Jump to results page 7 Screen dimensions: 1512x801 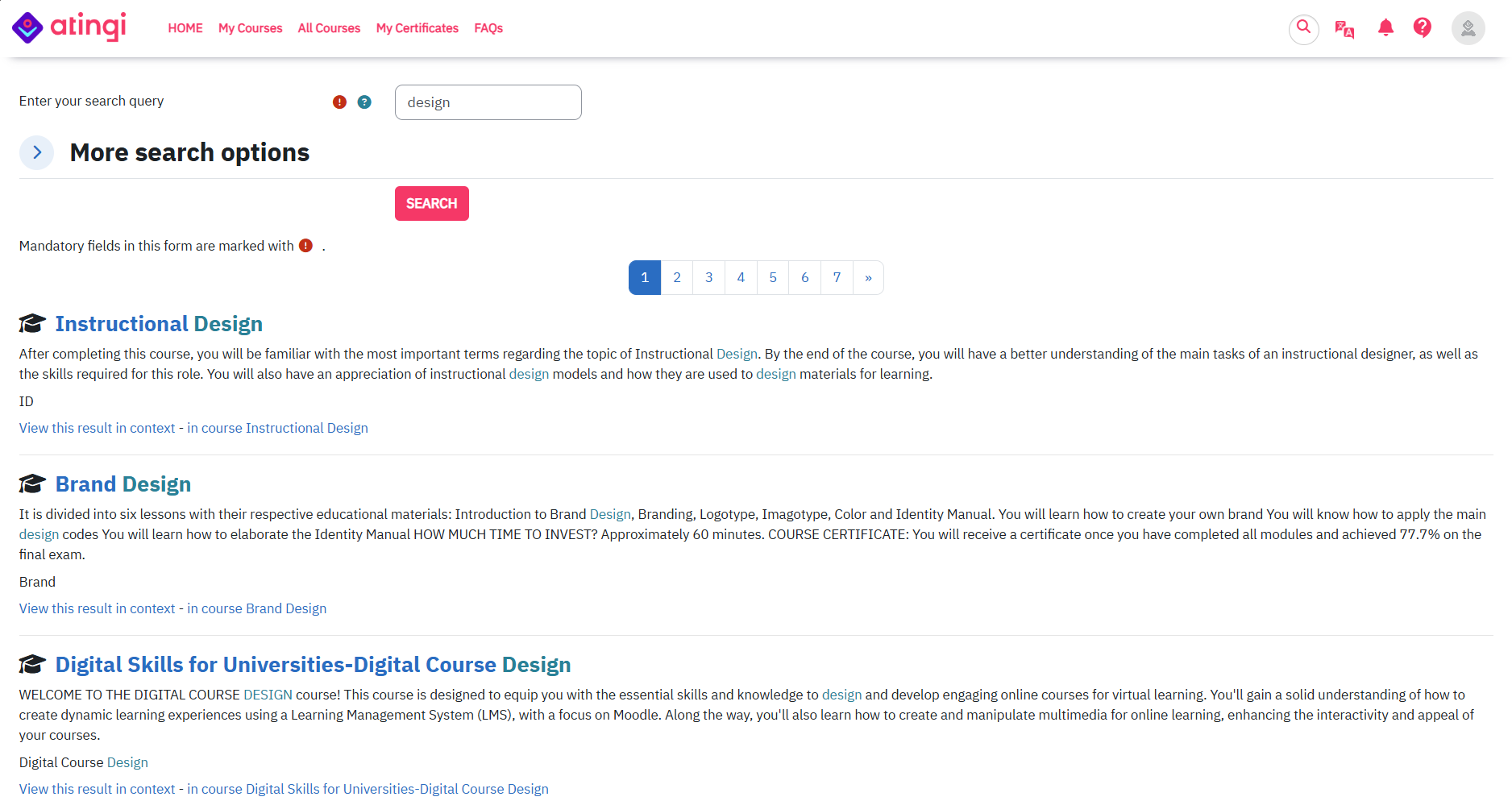pyautogui.click(x=837, y=278)
